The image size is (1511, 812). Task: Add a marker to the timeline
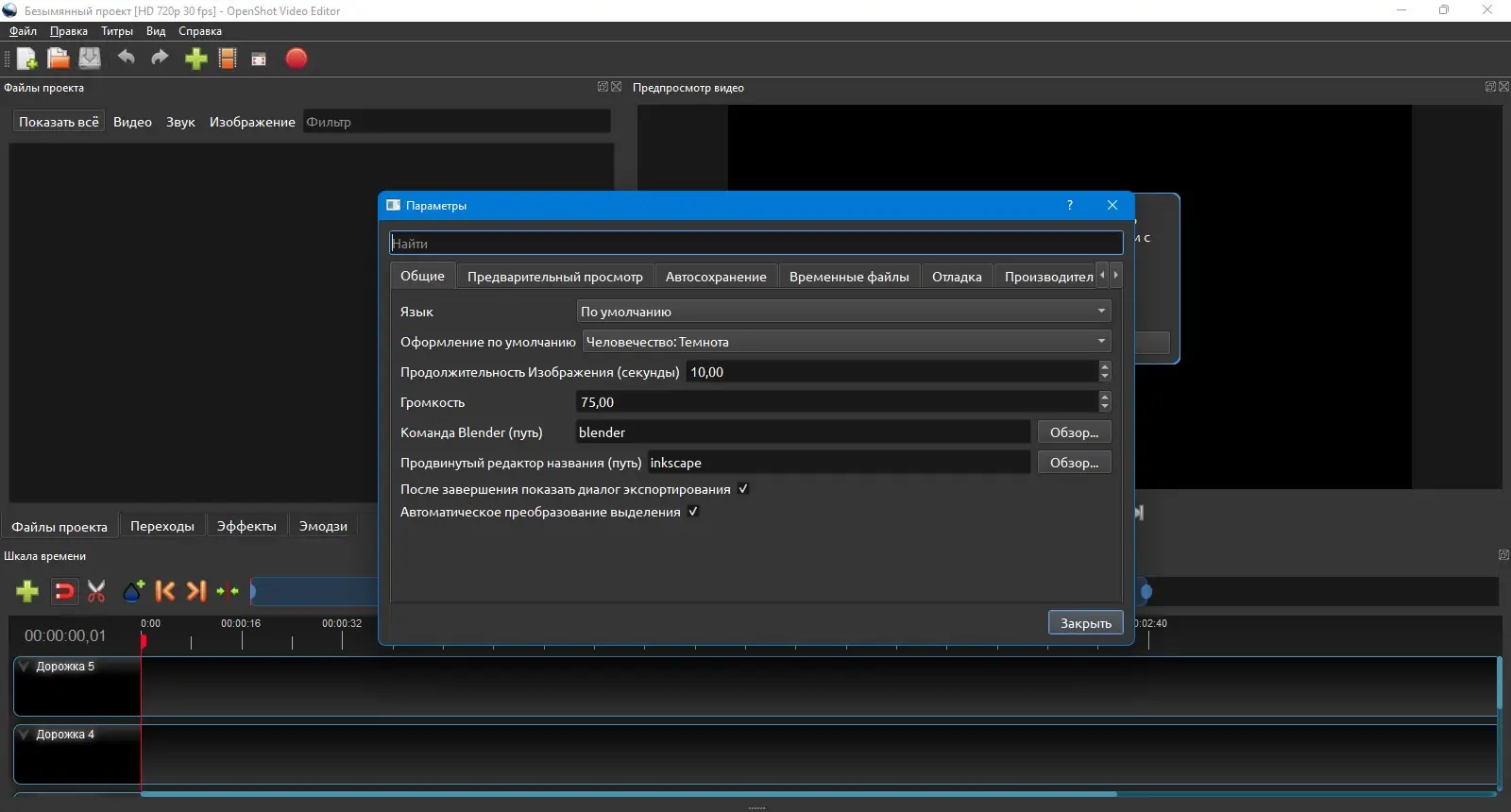pyautogui.click(x=133, y=591)
